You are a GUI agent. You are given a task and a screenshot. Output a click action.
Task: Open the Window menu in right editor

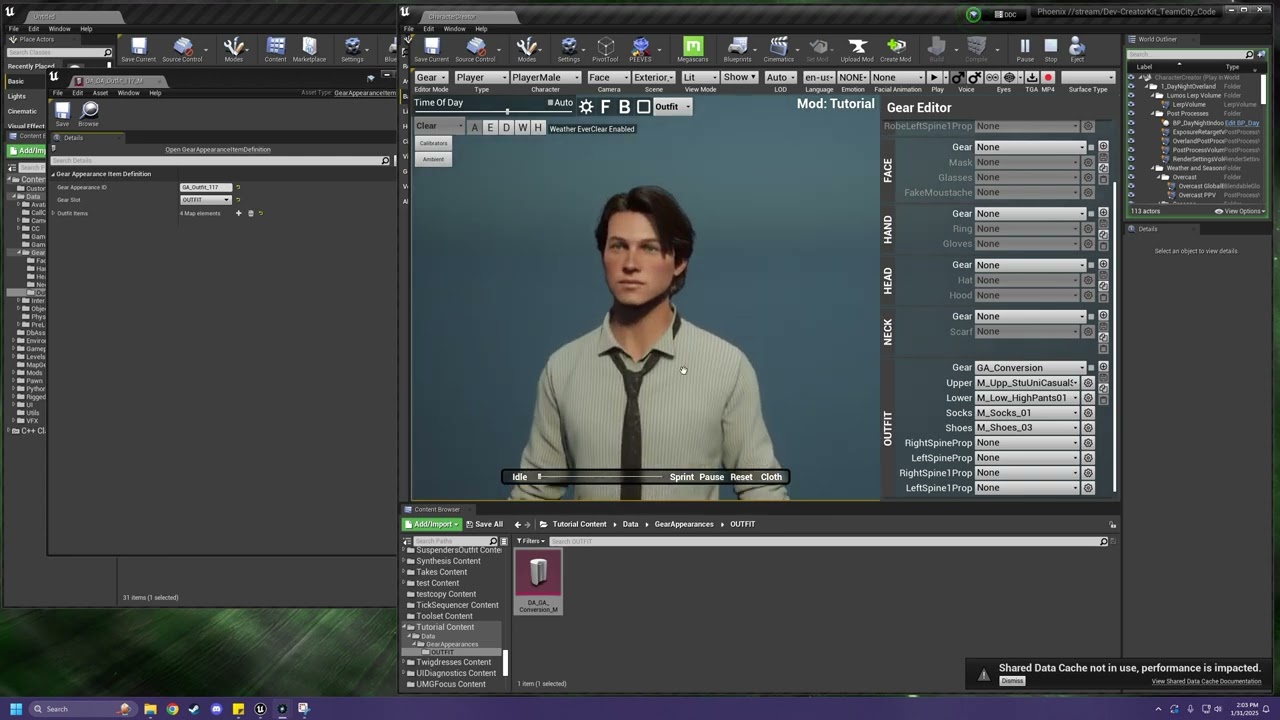click(455, 29)
